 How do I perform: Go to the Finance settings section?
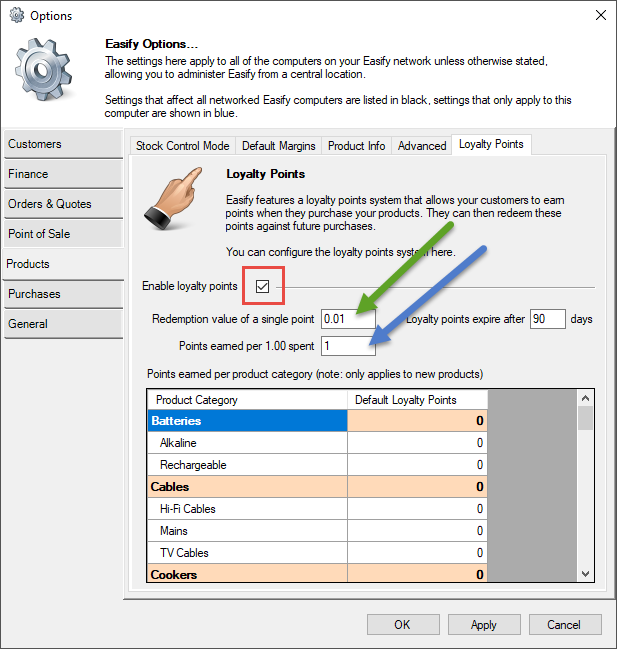point(62,174)
